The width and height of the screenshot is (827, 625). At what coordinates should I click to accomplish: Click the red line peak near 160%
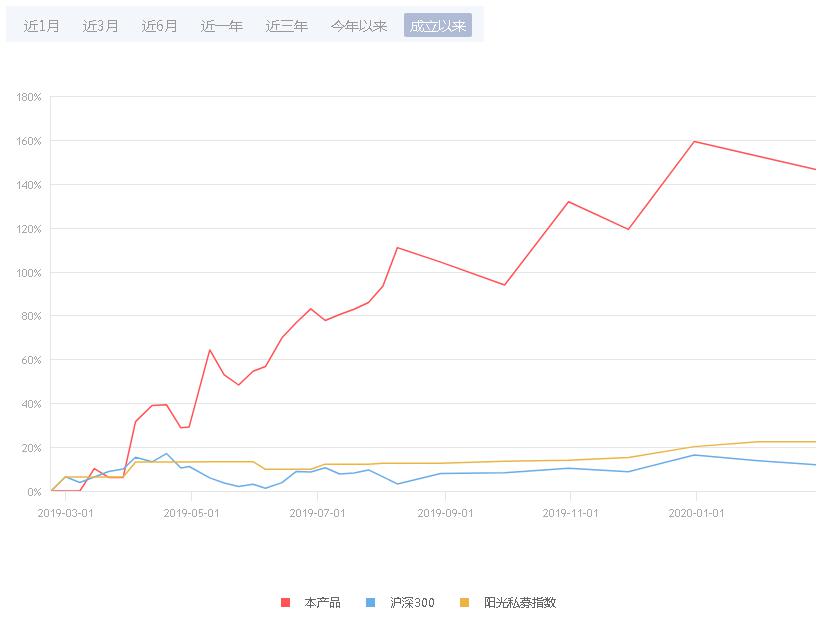pos(694,141)
